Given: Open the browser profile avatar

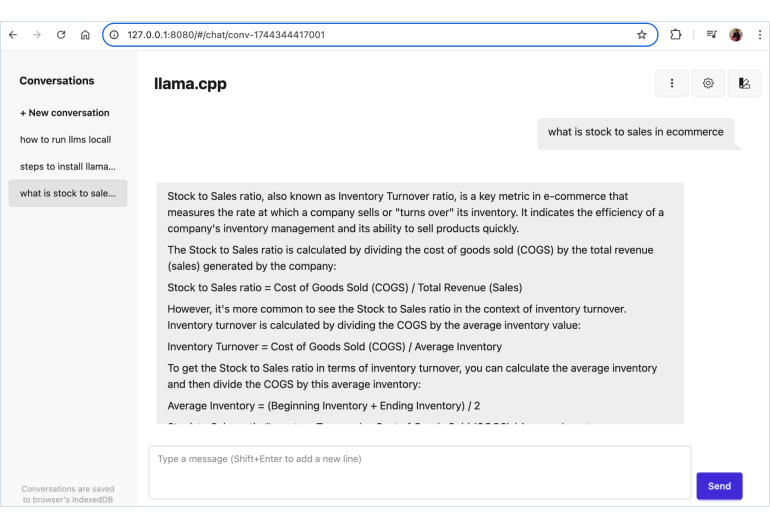Looking at the screenshot, I should pos(736,35).
